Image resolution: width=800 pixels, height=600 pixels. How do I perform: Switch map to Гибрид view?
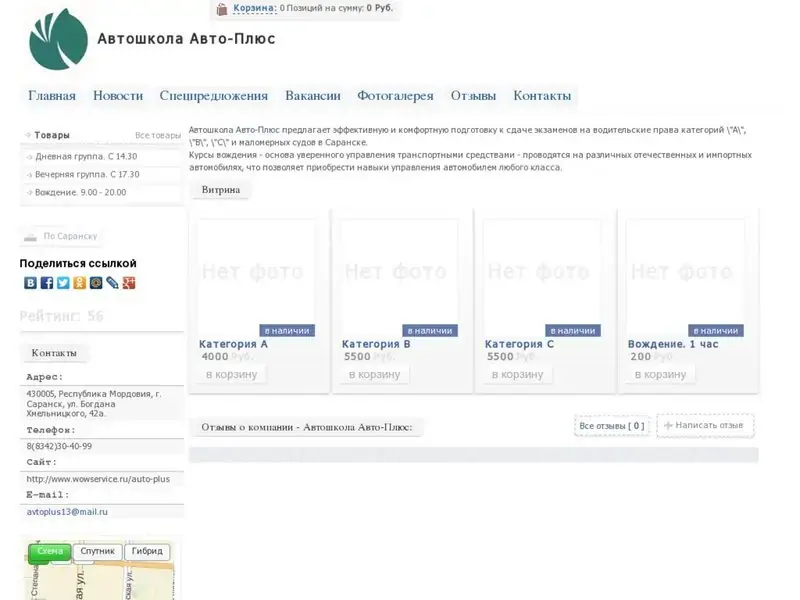(147, 551)
